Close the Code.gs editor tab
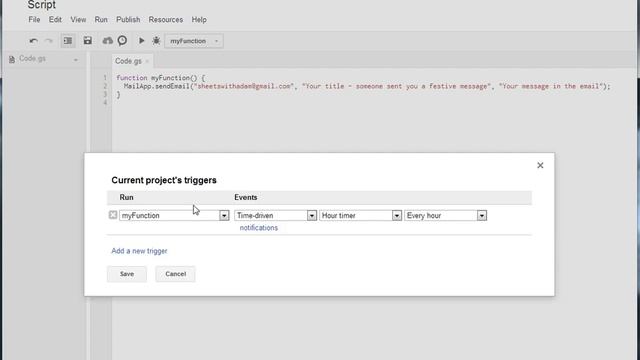This screenshot has height=360, width=640. pos(147,62)
